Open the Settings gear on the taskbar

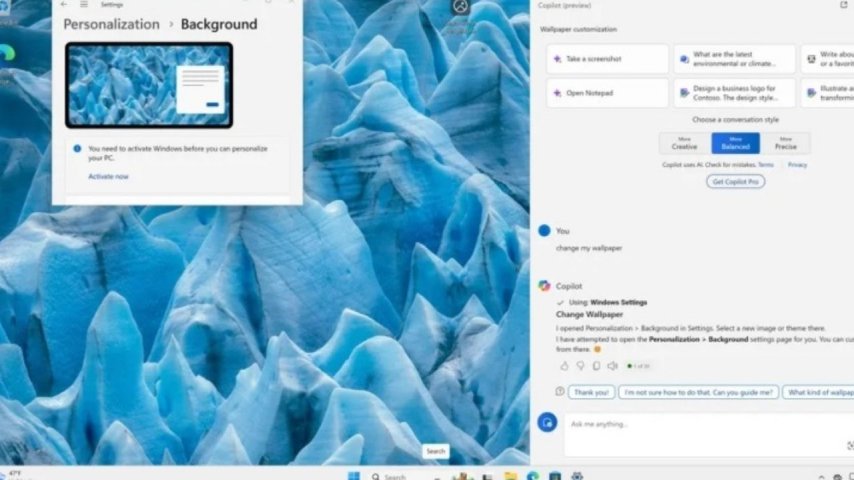point(577,476)
